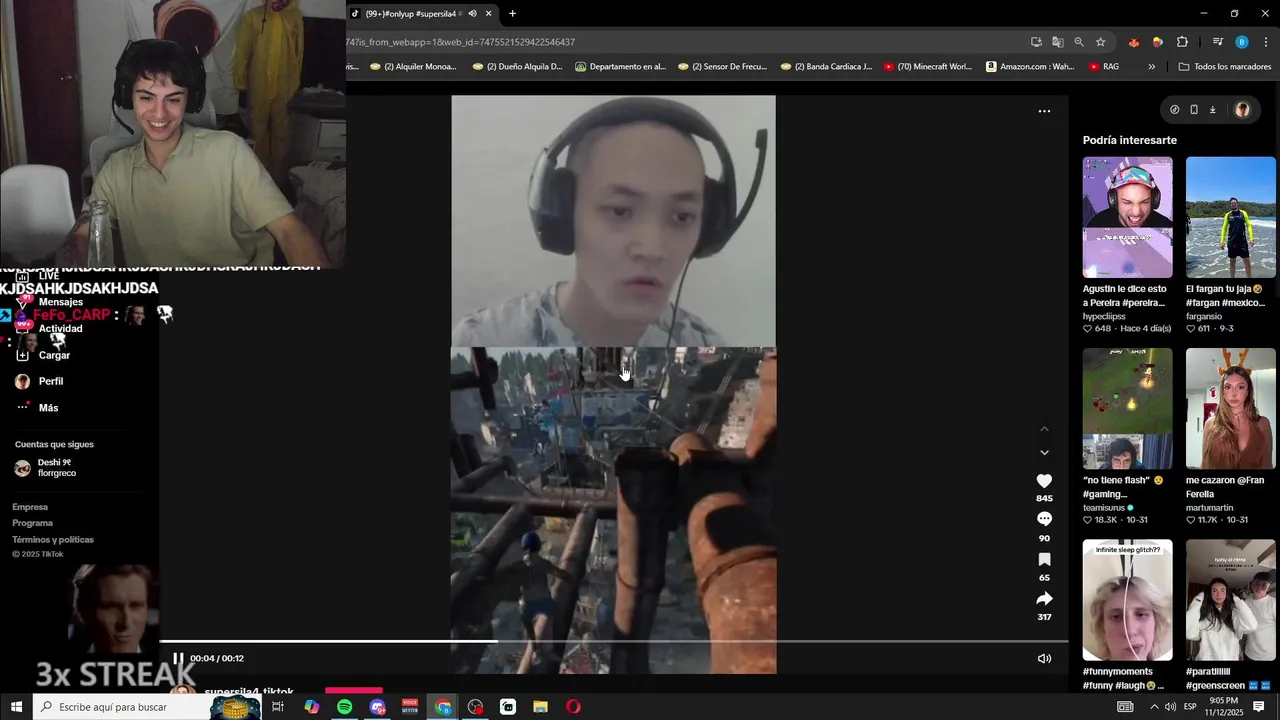Image resolution: width=1280 pixels, height=720 pixels.
Task: Open the Departamento en al... bookmark
Action: [x=619, y=67]
